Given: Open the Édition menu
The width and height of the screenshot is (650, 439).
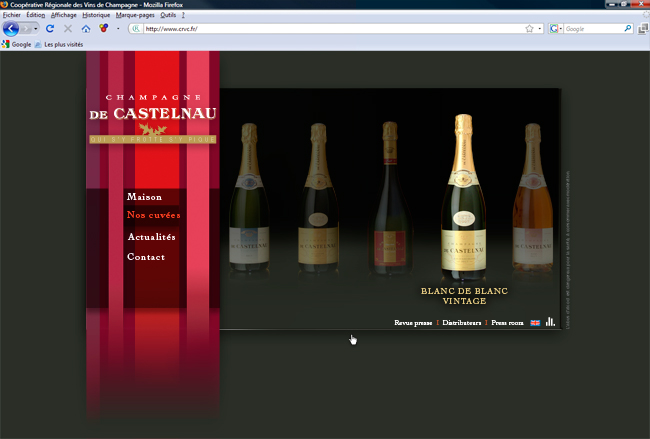Looking at the screenshot, I should pos(36,15).
